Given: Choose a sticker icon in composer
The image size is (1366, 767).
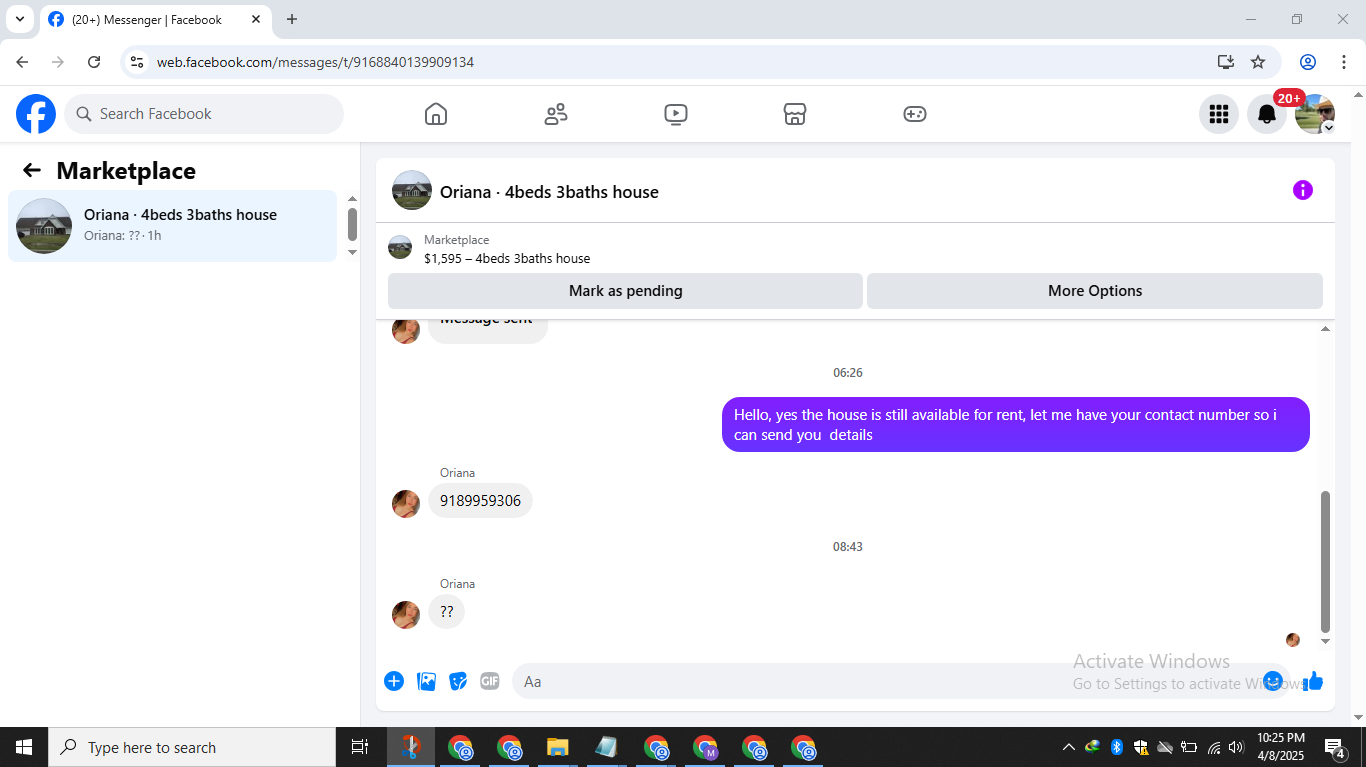Looking at the screenshot, I should point(459,681).
